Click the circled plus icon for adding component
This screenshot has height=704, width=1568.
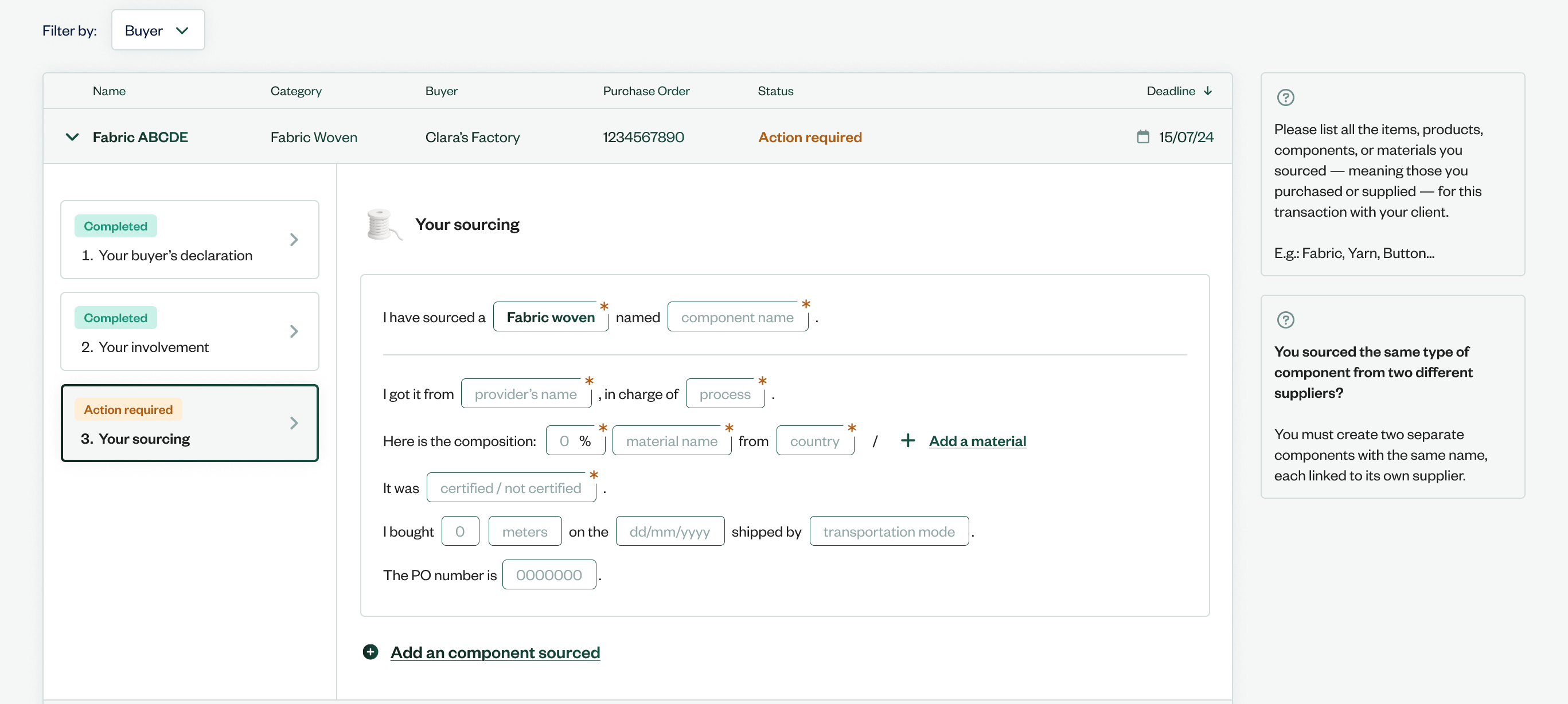pyautogui.click(x=370, y=652)
